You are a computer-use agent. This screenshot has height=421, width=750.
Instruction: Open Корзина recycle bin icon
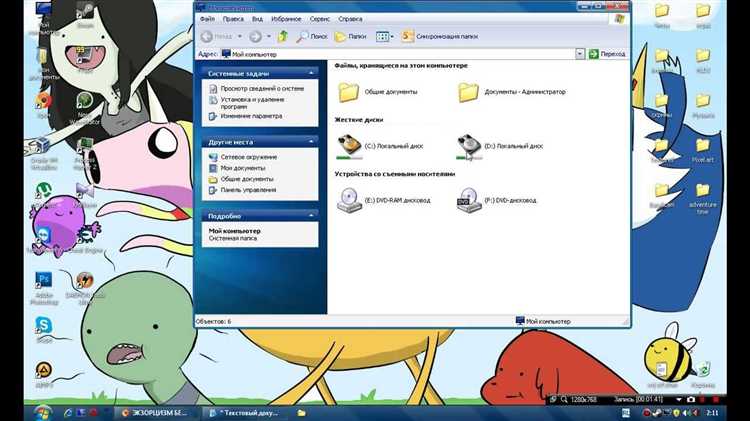(x=703, y=375)
